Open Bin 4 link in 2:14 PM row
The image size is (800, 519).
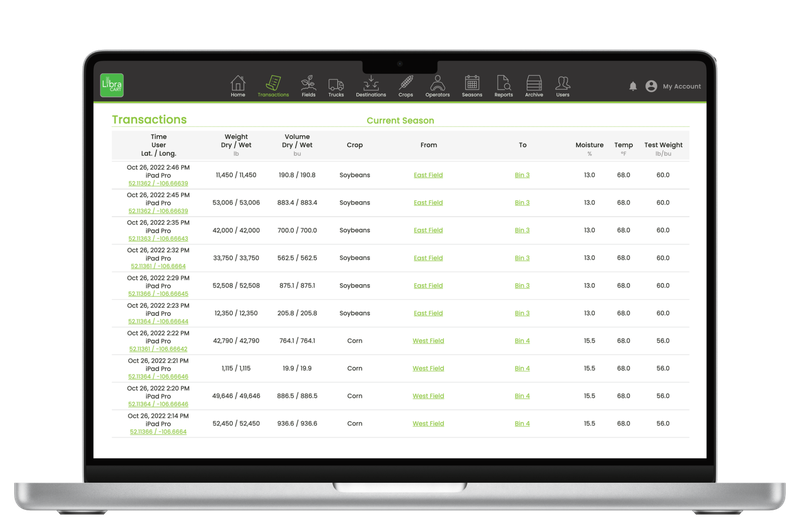pyautogui.click(x=522, y=423)
